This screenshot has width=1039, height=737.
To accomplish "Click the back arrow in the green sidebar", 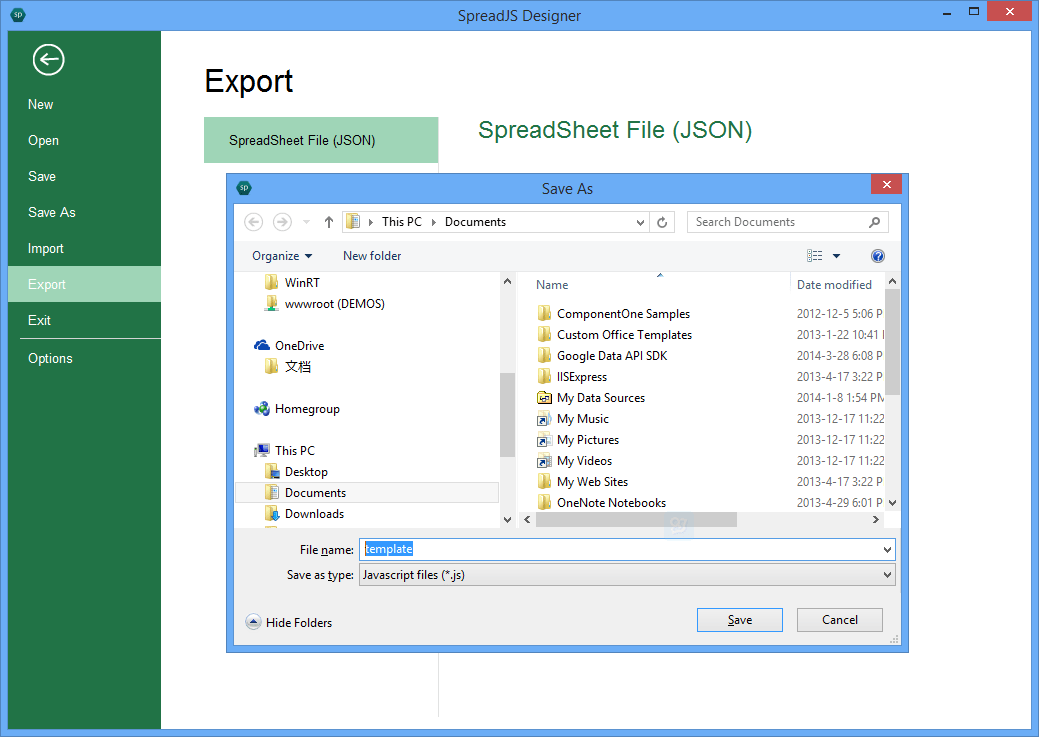I will coord(48,60).
